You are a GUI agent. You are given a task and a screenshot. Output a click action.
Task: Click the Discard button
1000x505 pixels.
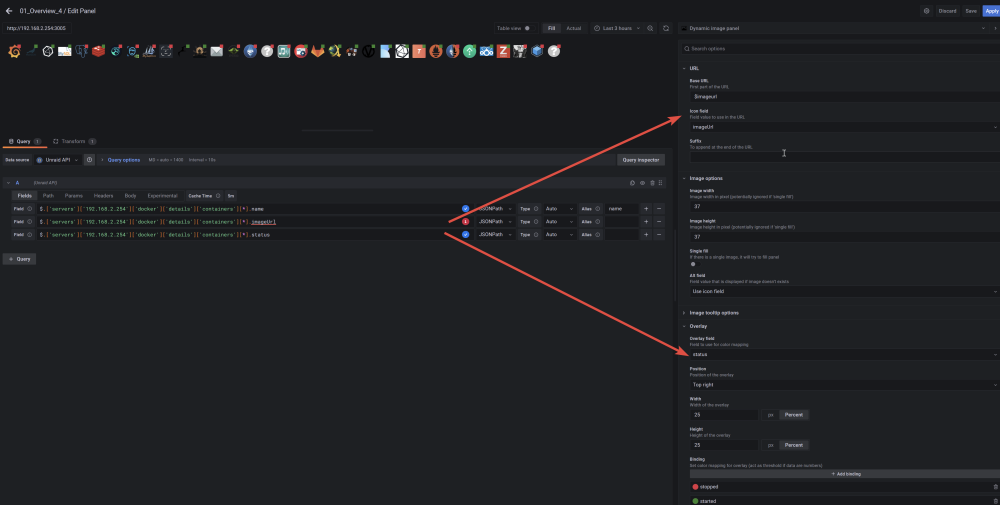(x=947, y=11)
